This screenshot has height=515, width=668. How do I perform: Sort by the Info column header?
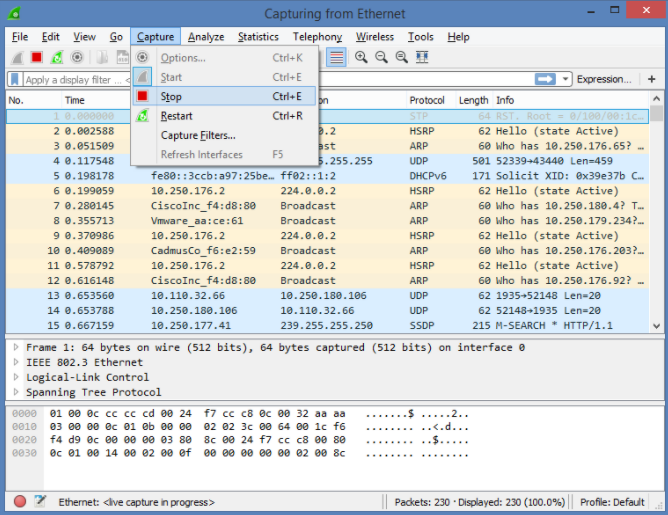[571, 100]
